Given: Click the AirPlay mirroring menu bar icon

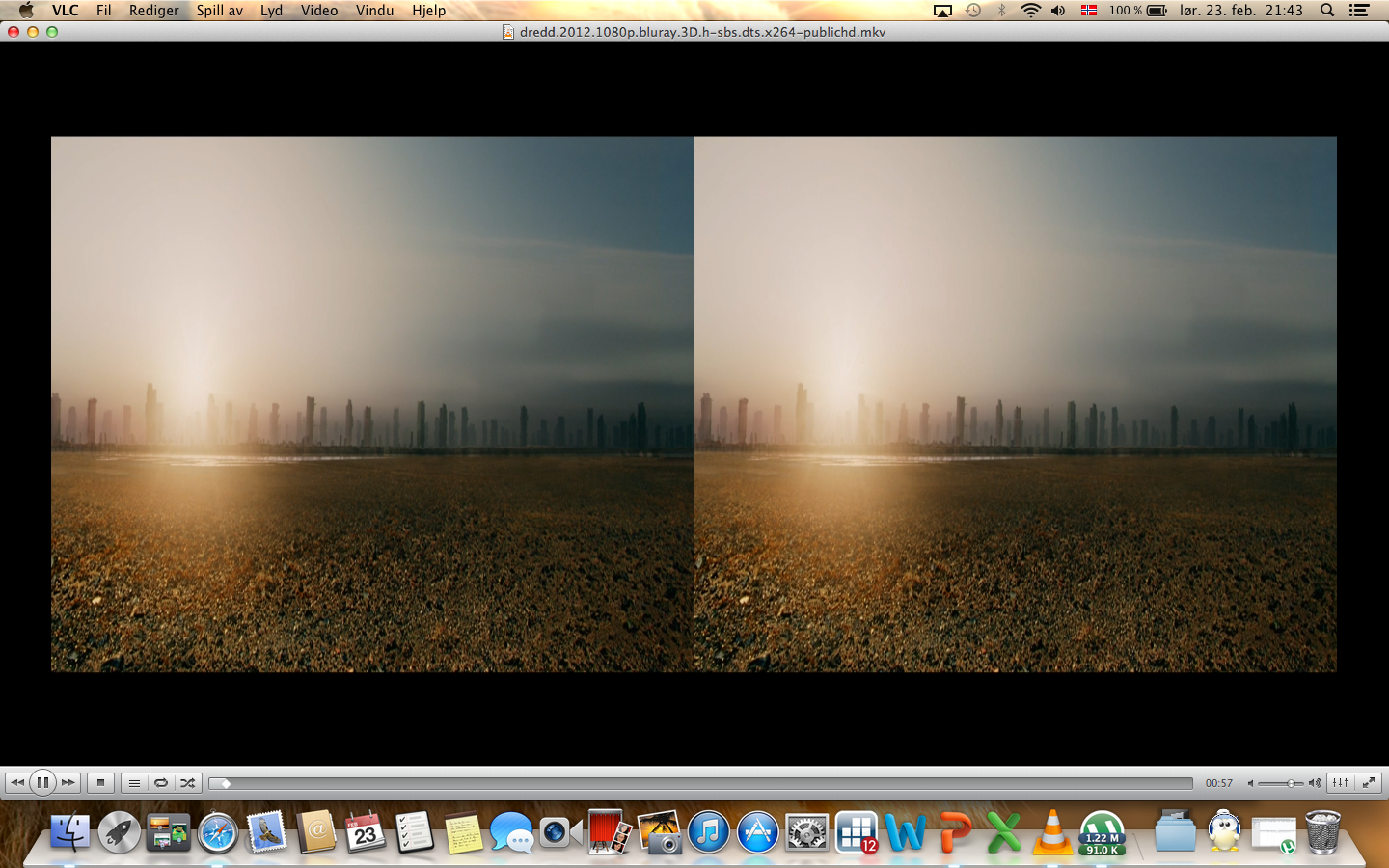Looking at the screenshot, I should tap(942, 11).
